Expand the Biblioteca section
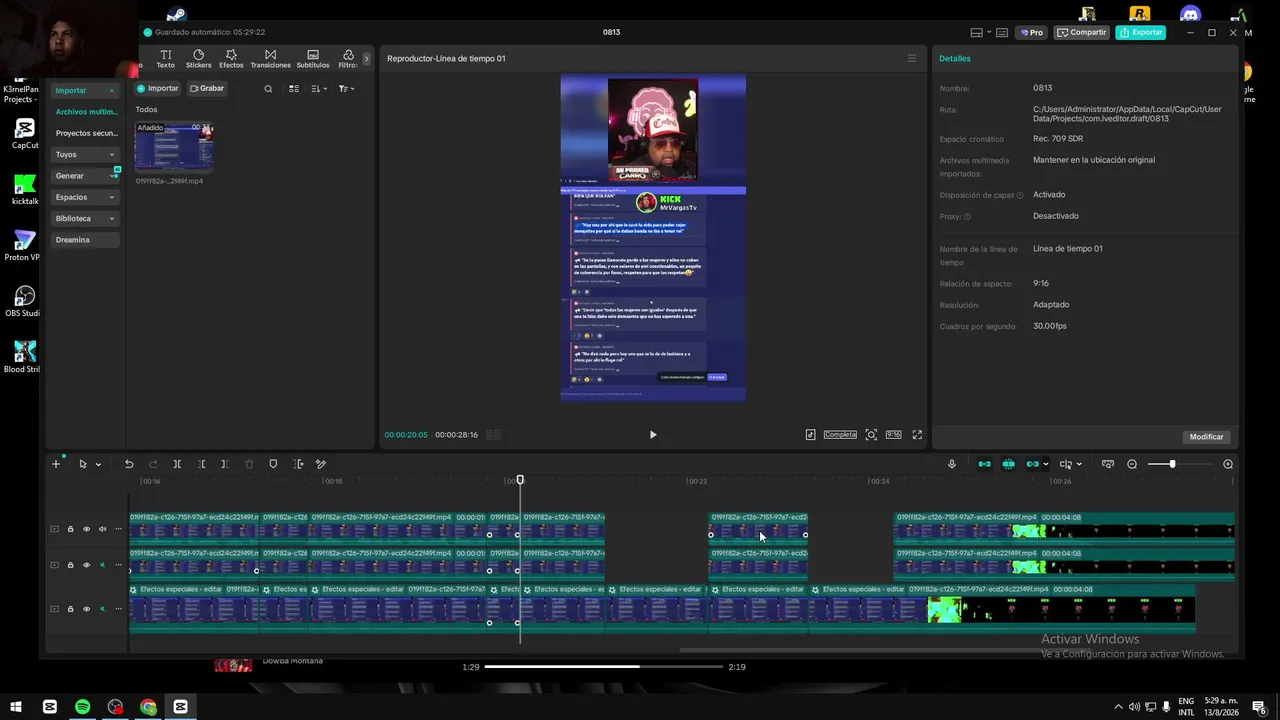The height and width of the screenshot is (720, 1280). point(111,219)
